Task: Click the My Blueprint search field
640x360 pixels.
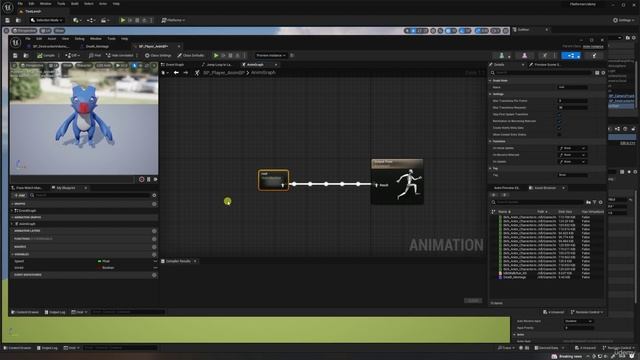Action: [92, 196]
